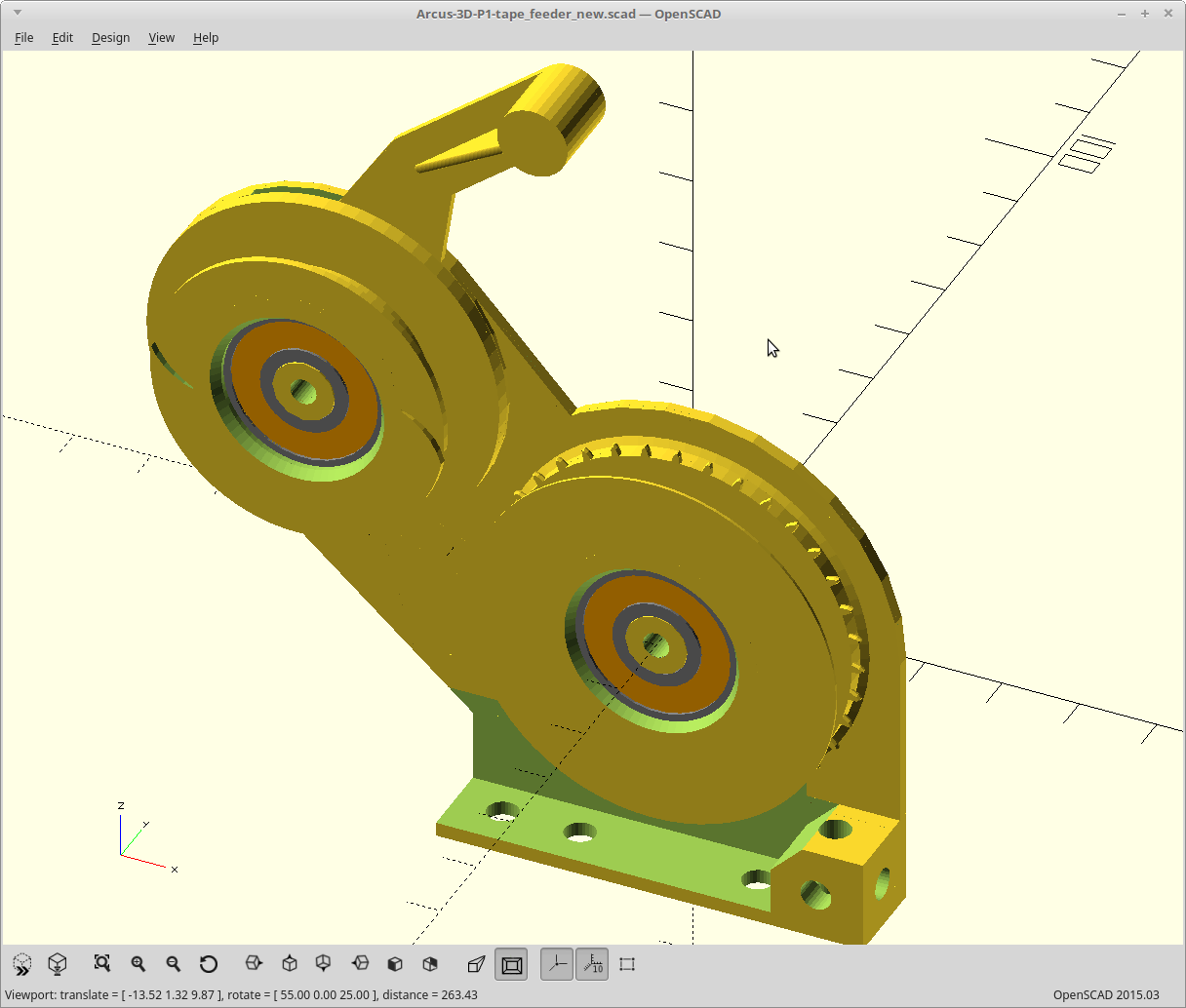Screen dimensions: 1186x1008
Task: Zoom in with the plus magnifier
Action: click(138, 964)
